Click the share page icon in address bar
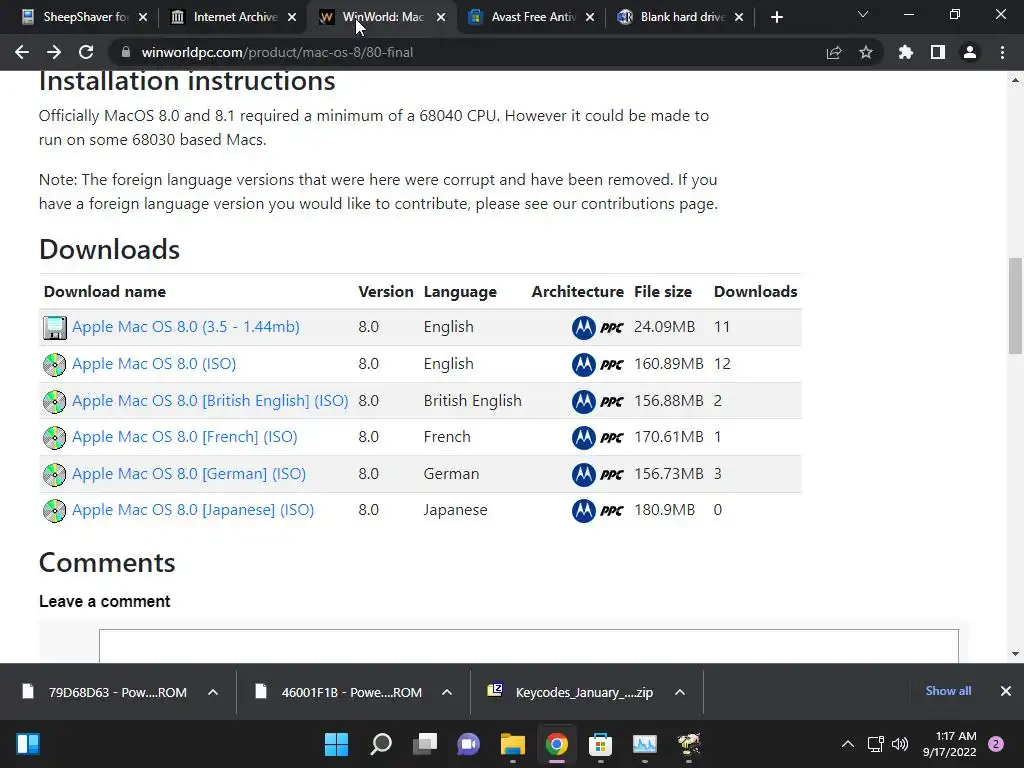1024x768 pixels. coord(834,52)
